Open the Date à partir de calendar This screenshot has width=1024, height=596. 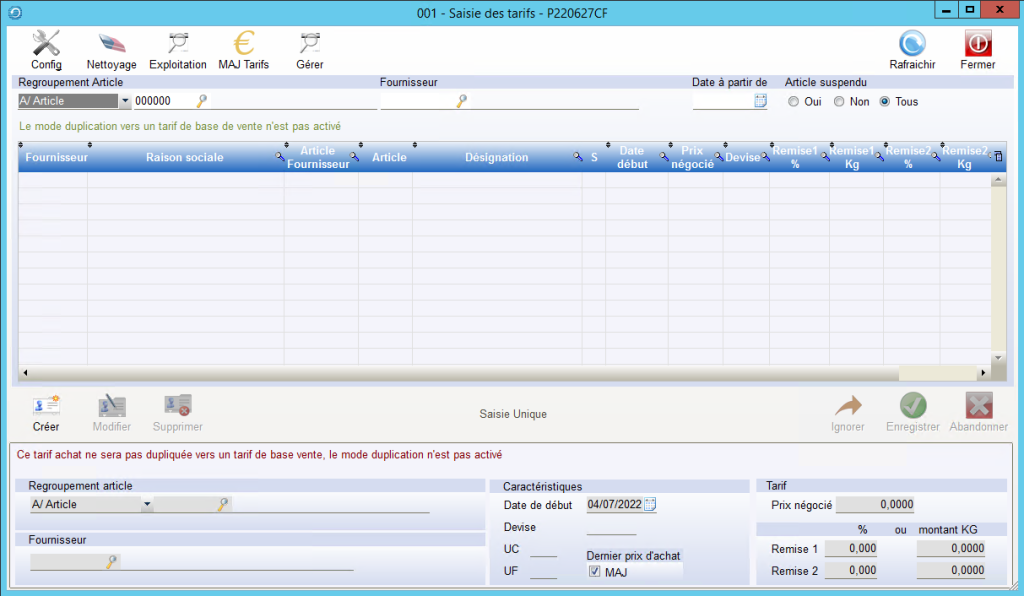pos(760,101)
